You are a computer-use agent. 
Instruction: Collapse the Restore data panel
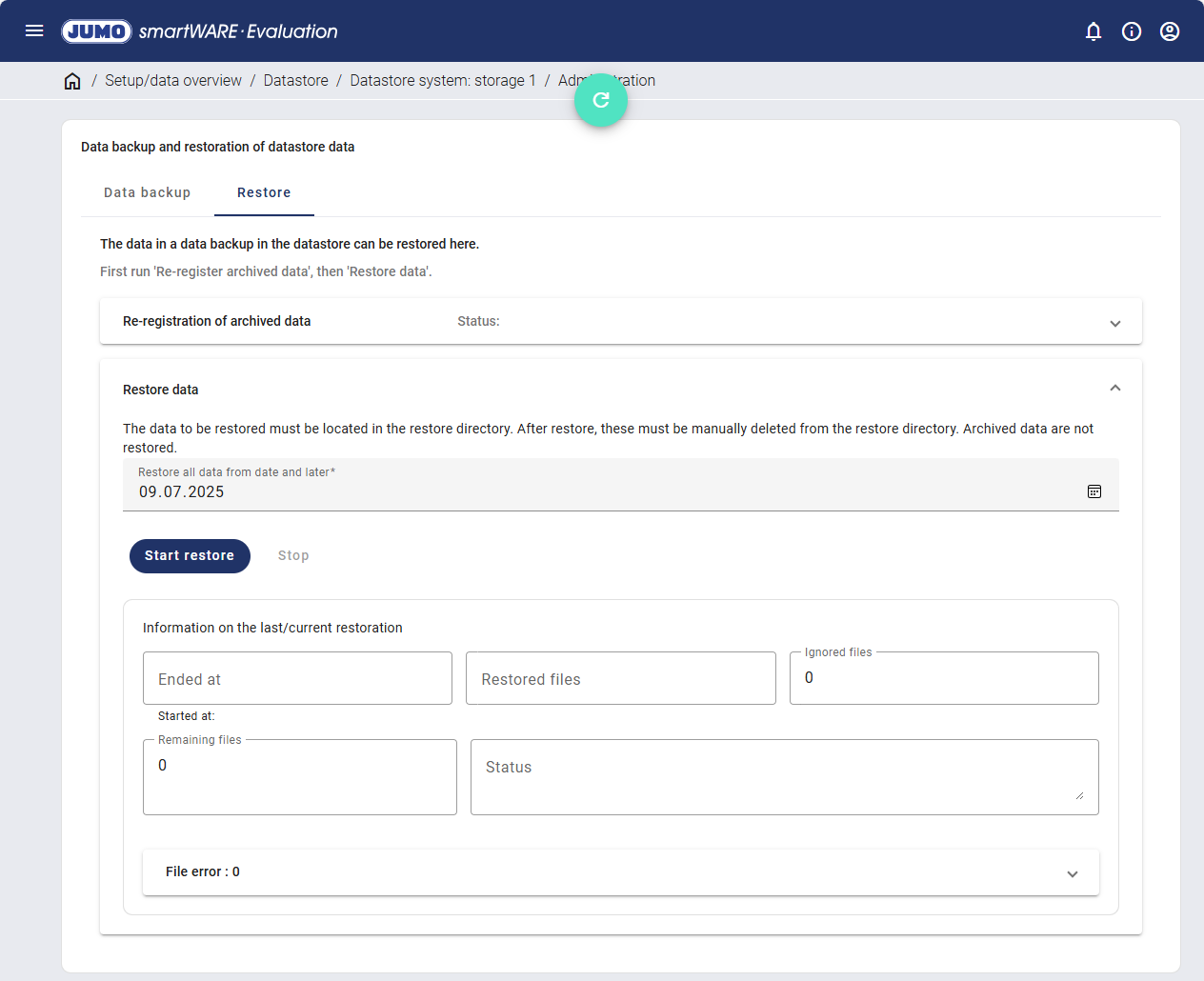click(1114, 389)
